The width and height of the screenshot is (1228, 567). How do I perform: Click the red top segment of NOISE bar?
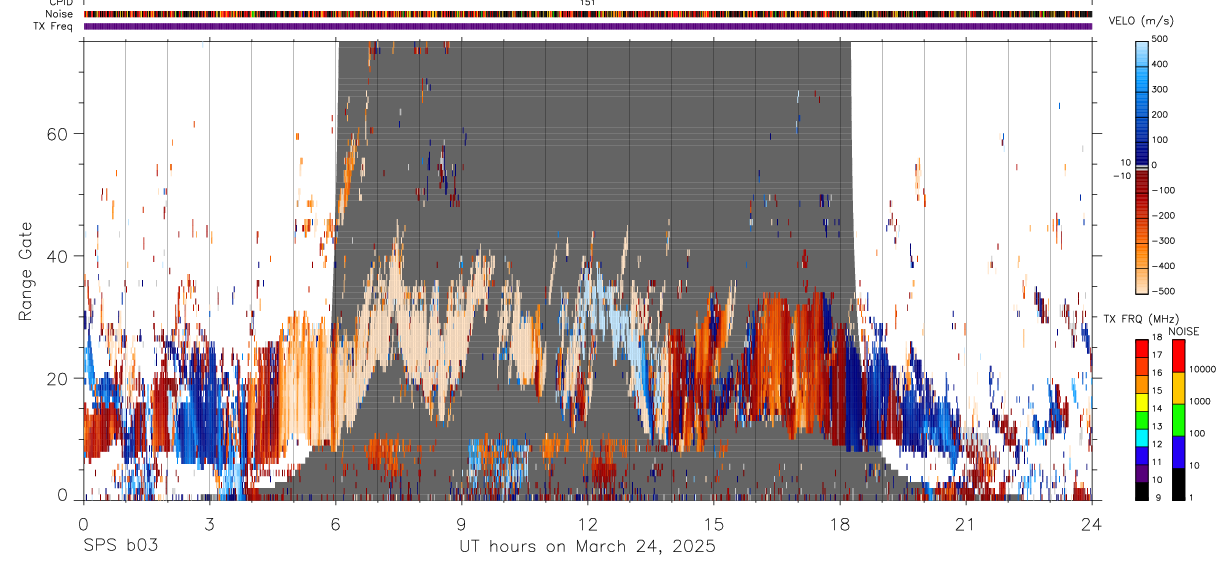[1178, 356]
